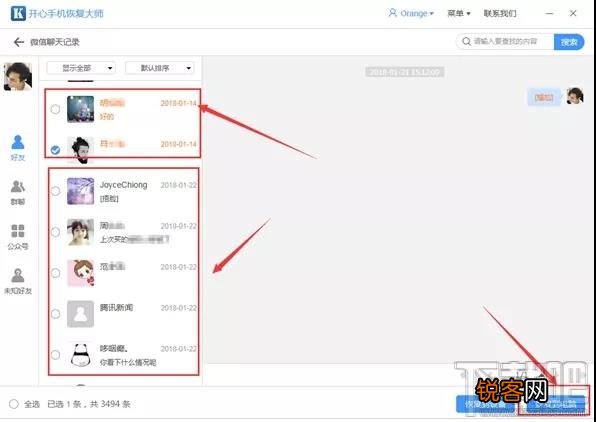
Task: Select the radio button for 哆啦啦
Action: pos(55,355)
